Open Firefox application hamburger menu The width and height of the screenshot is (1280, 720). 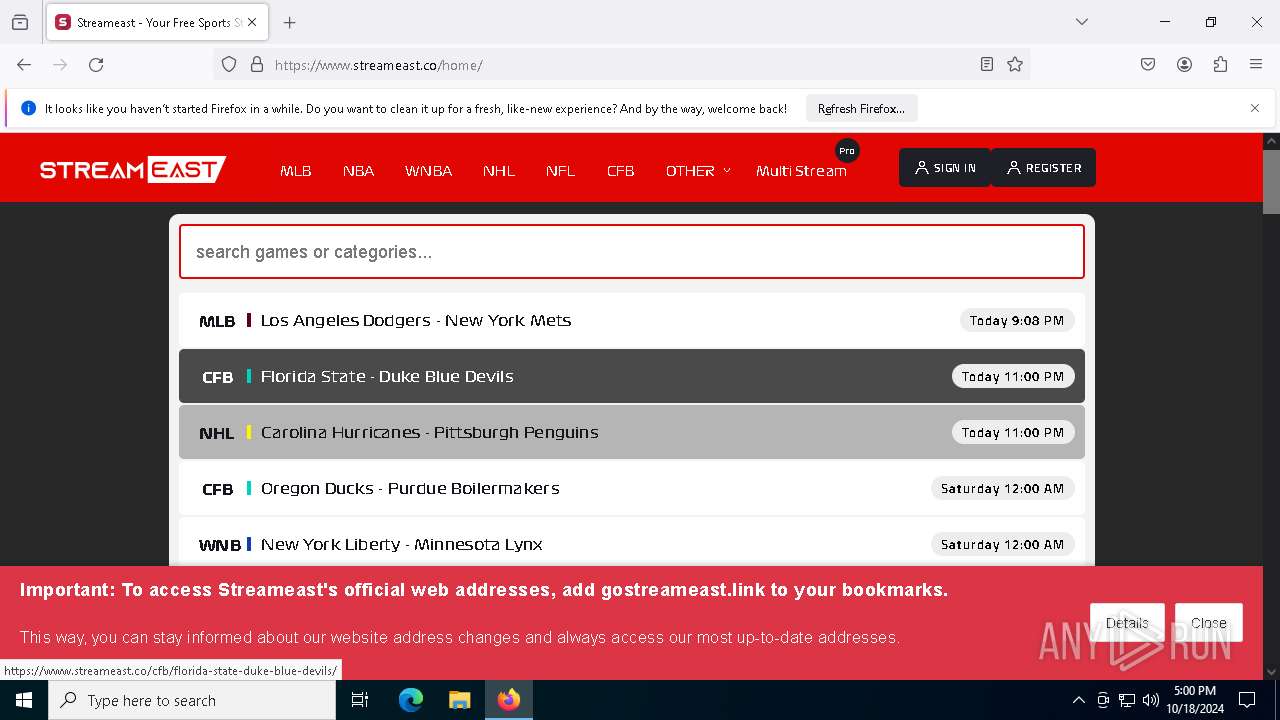tap(1256, 65)
